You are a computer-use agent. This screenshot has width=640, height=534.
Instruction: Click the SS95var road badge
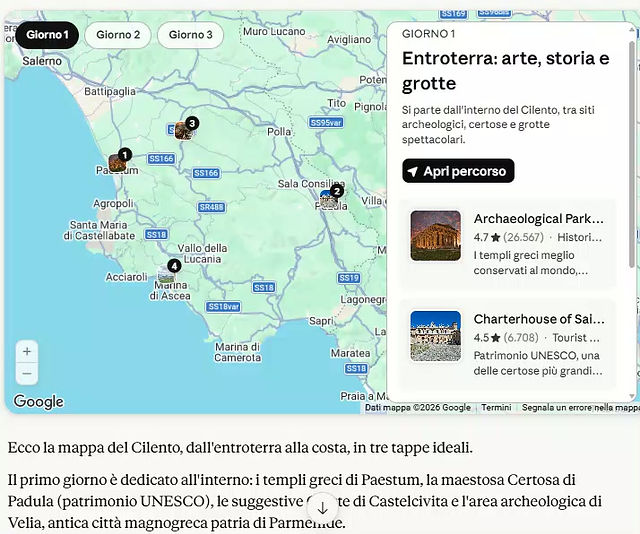point(325,122)
